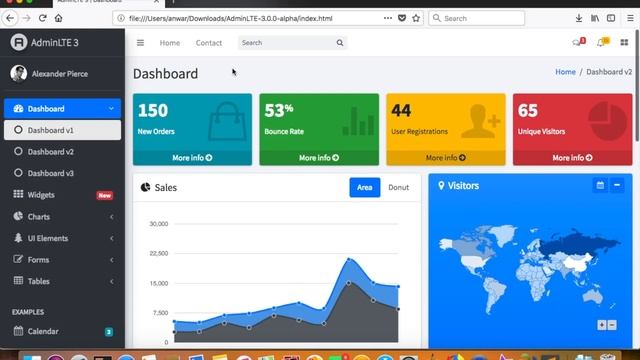Switch Sales chart to Area tab
The image size is (640, 360).
pyautogui.click(x=365, y=187)
